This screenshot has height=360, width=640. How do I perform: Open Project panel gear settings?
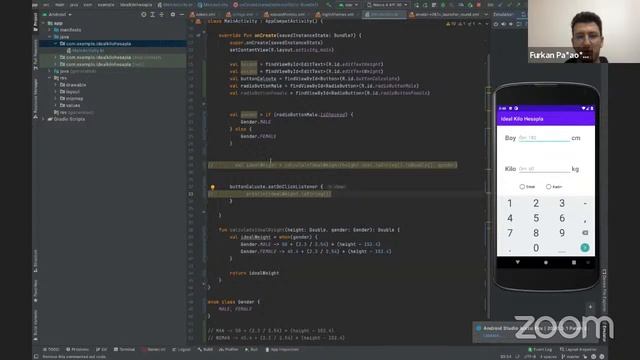173,14
